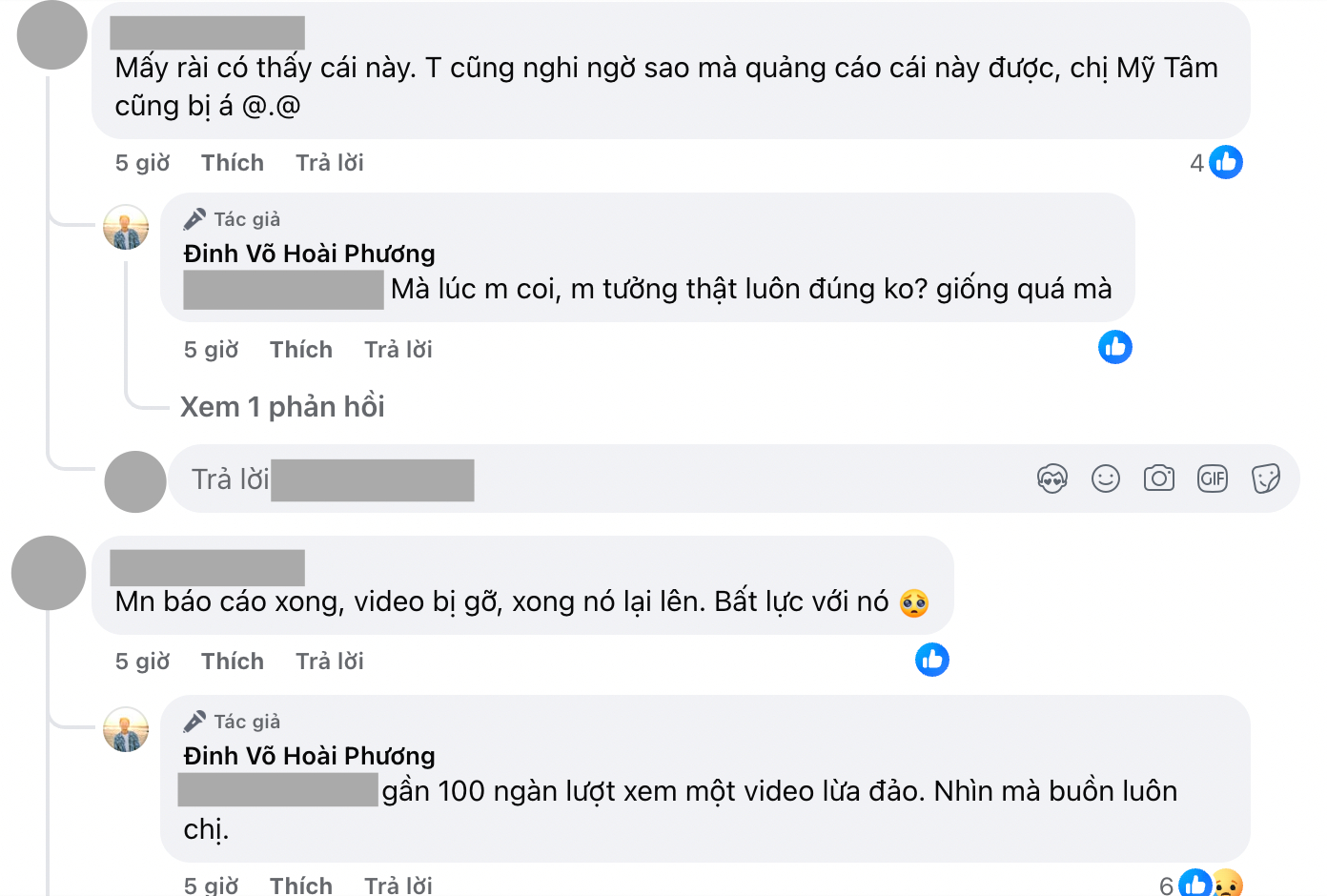Reply to the top comment via "Trả lời"
The image size is (1327, 896).
tap(329, 162)
